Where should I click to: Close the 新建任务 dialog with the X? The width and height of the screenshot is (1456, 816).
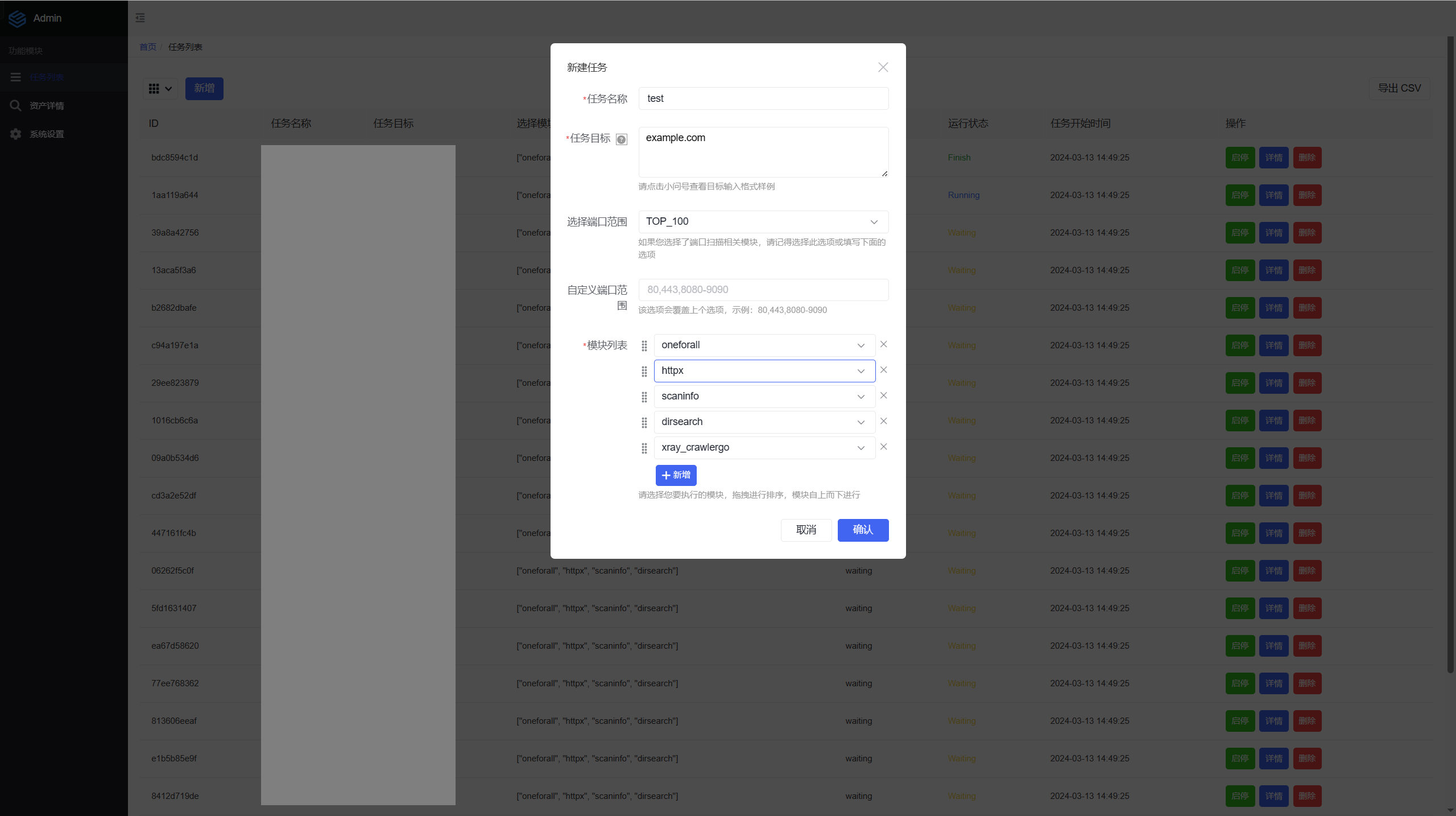(883, 67)
